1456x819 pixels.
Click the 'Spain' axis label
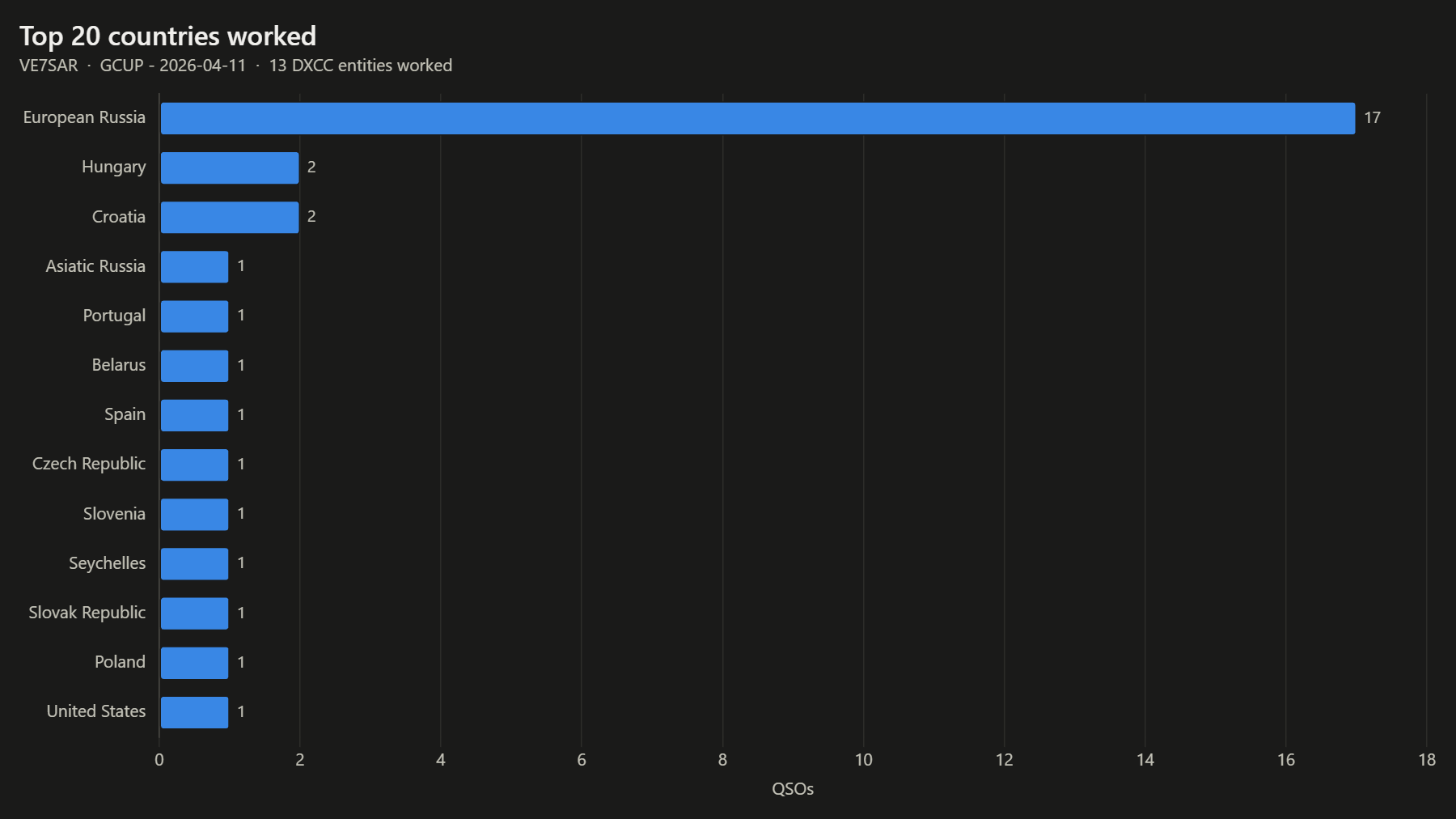click(125, 415)
